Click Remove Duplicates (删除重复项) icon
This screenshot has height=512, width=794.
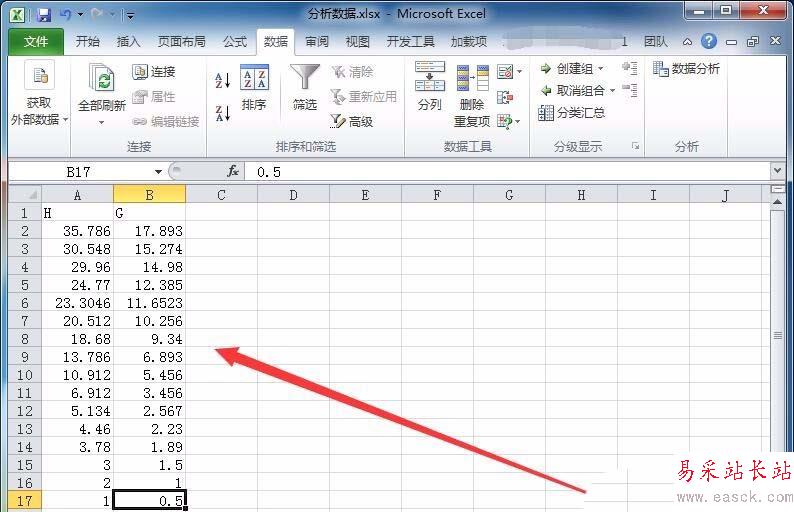(472, 78)
